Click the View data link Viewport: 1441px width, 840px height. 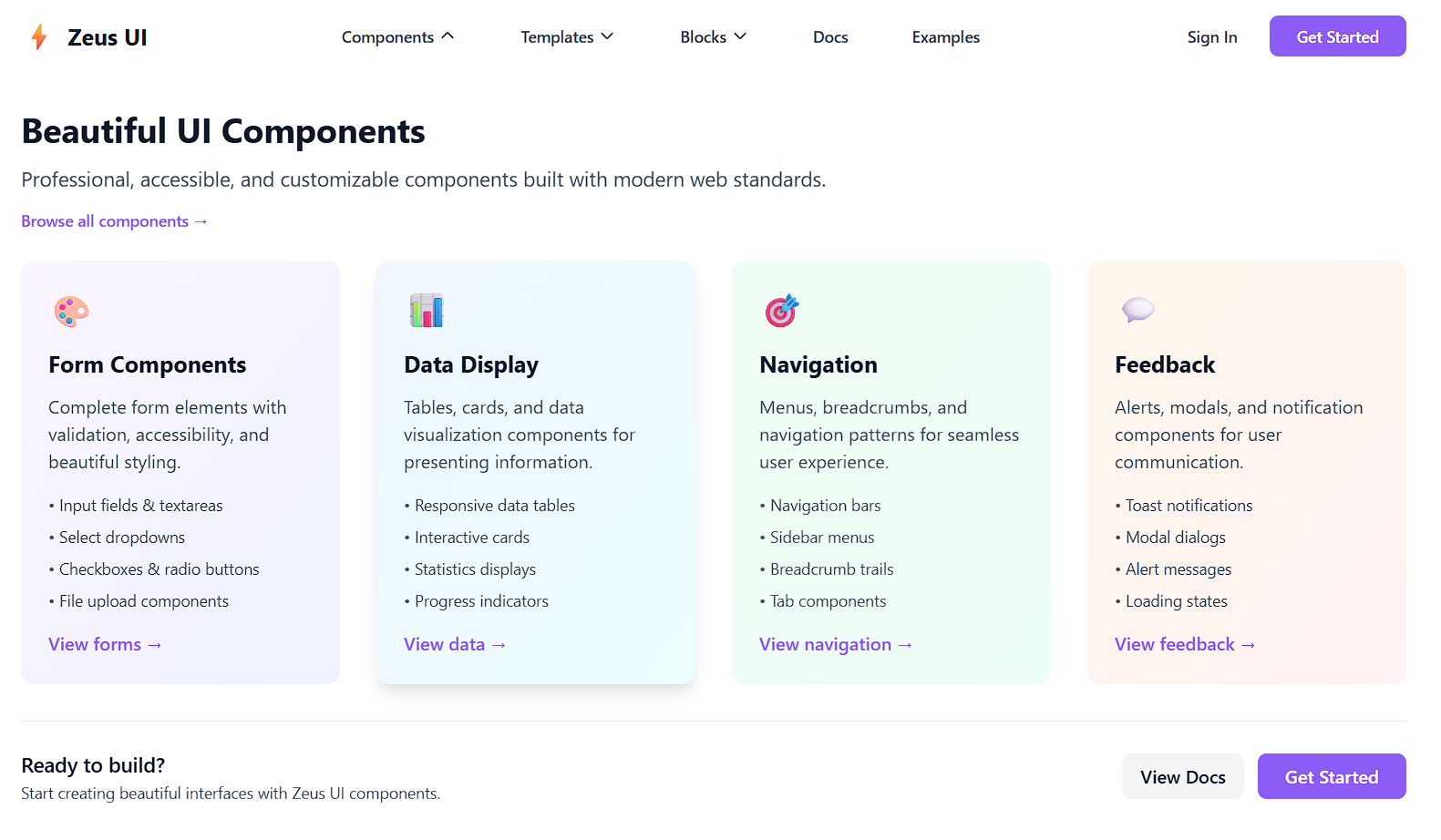[x=455, y=644]
